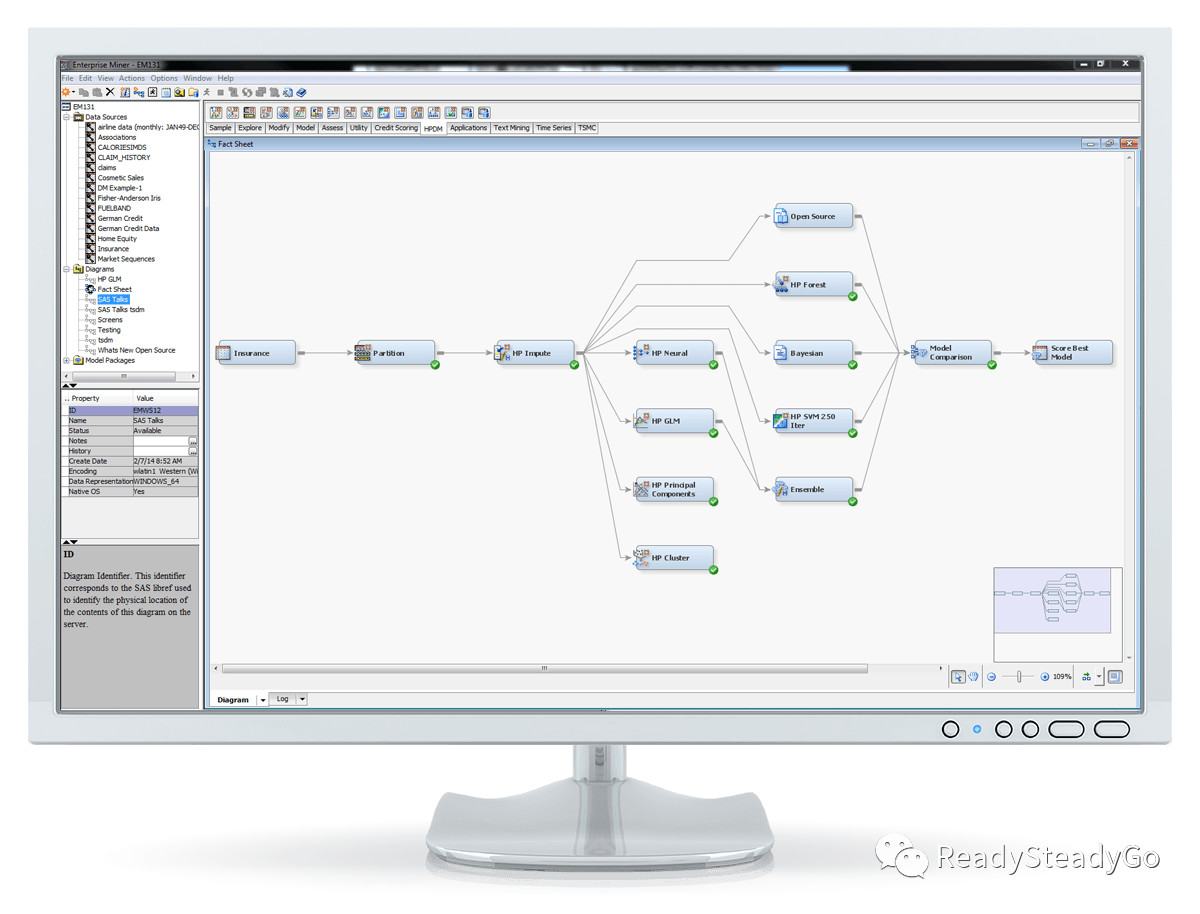Image resolution: width=1200 pixels, height=914 pixels.
Task: Click the Ensemble node
Action: coord(814,489)
